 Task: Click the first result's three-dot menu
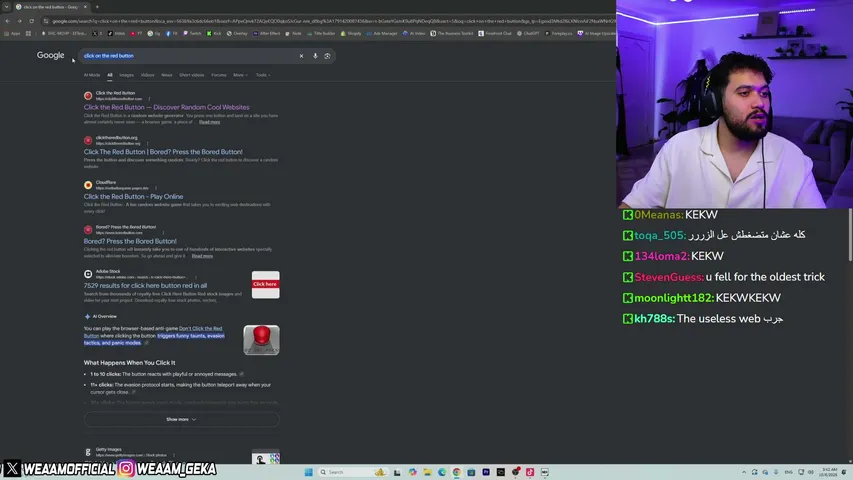click(149, 99)
